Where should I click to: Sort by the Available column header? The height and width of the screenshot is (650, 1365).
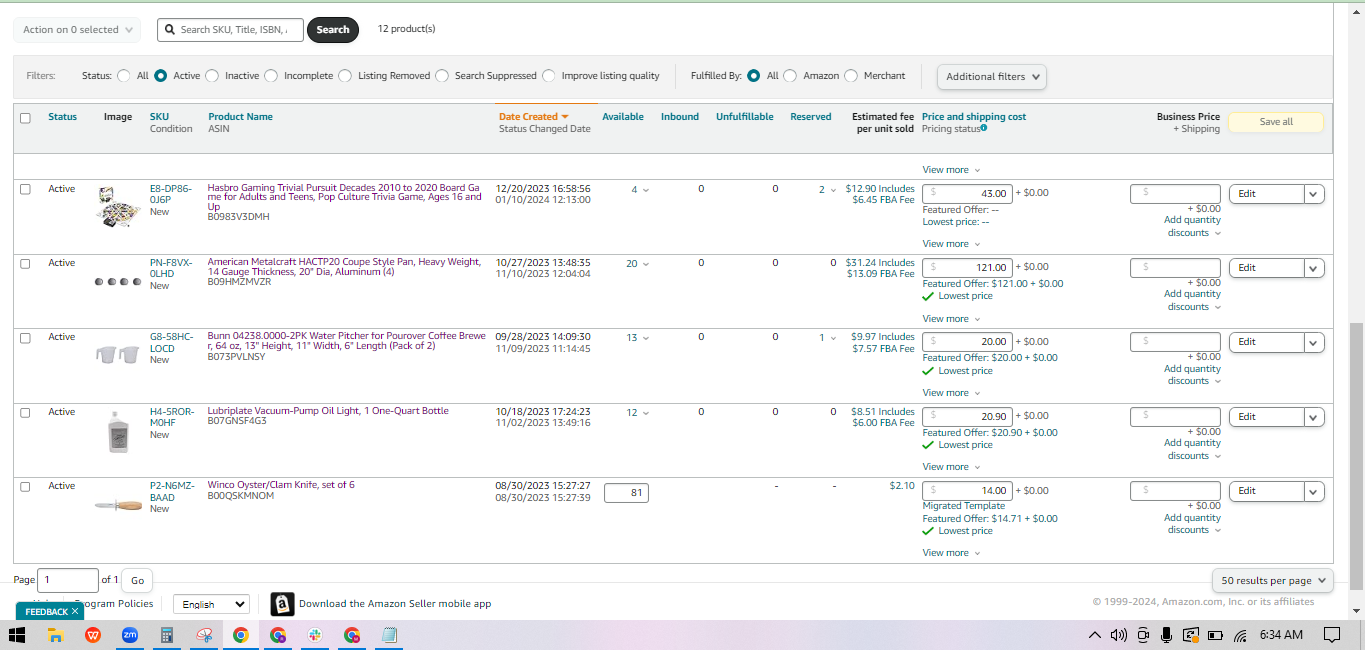click(623, 117)
